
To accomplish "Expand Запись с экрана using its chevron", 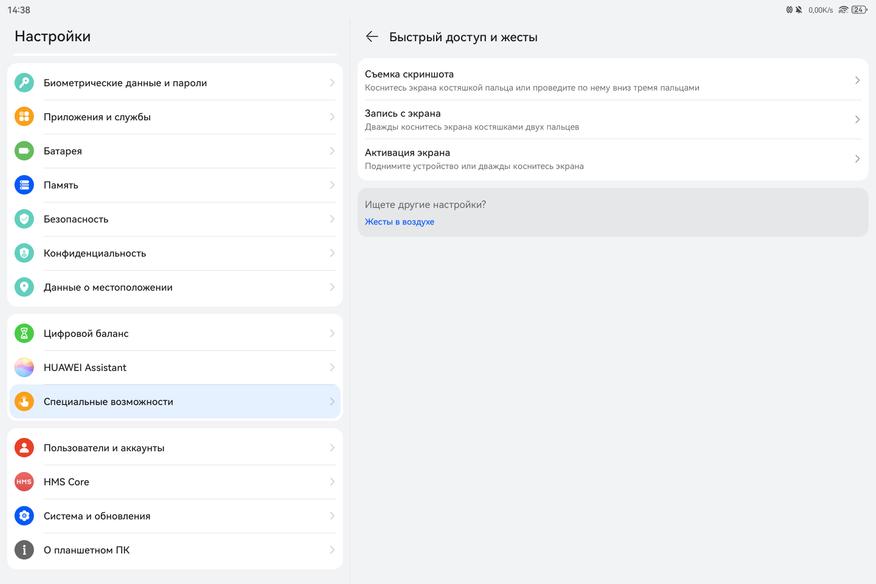I will (x=857, y=120).
